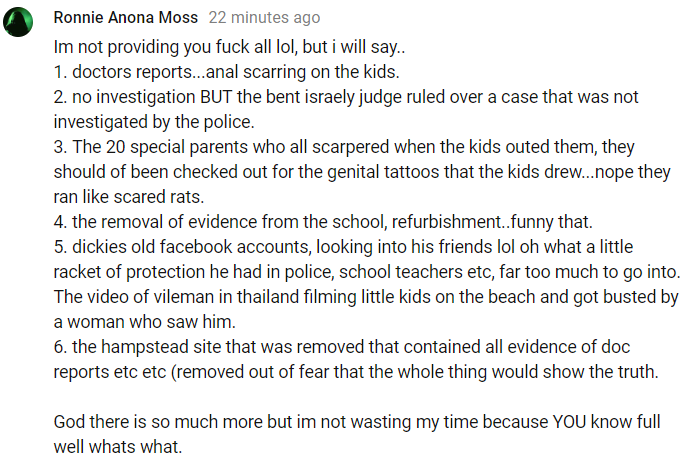Click the line starting 'The video of vileman'
Viewport: 699px width, 458px height.
point(366,297)
